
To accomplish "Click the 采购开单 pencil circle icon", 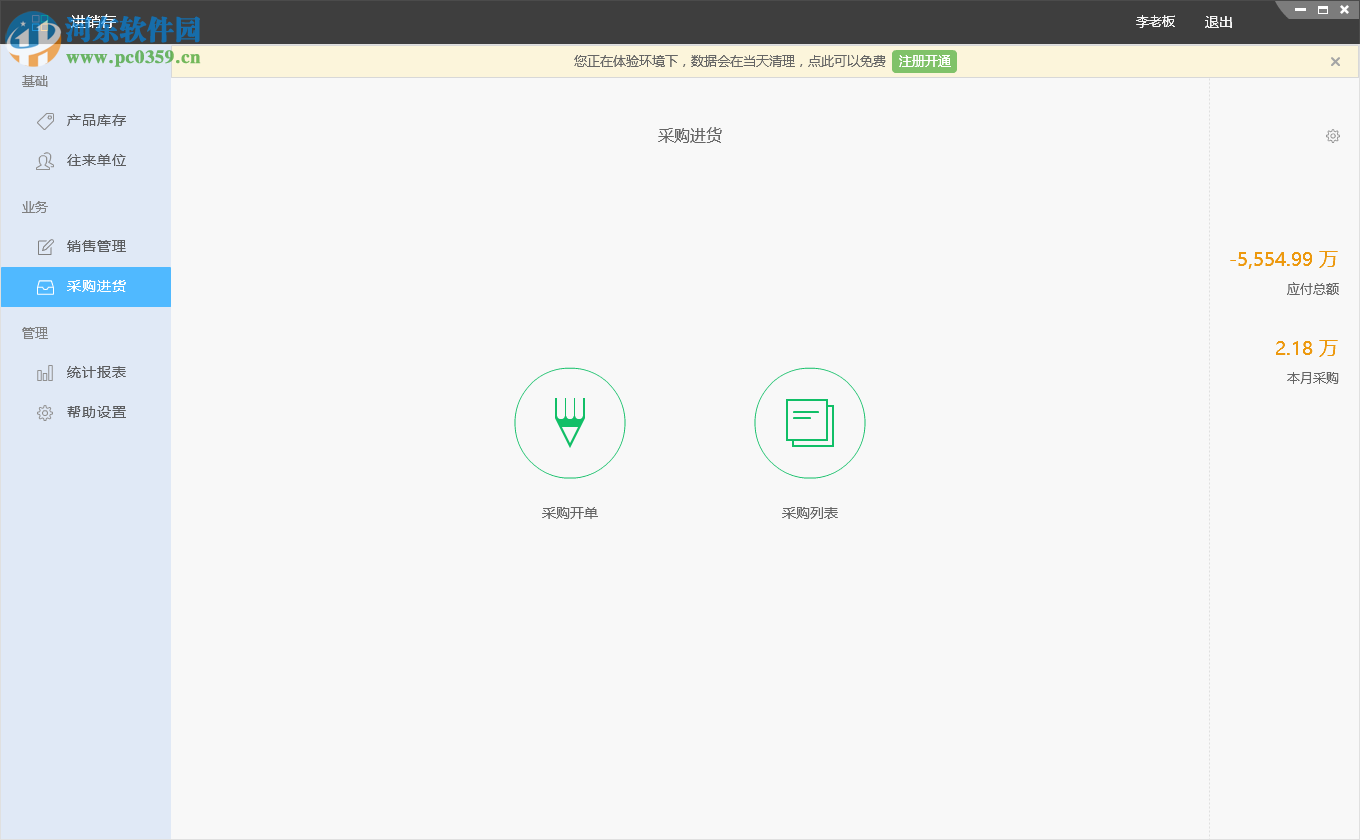I will 570,423.
